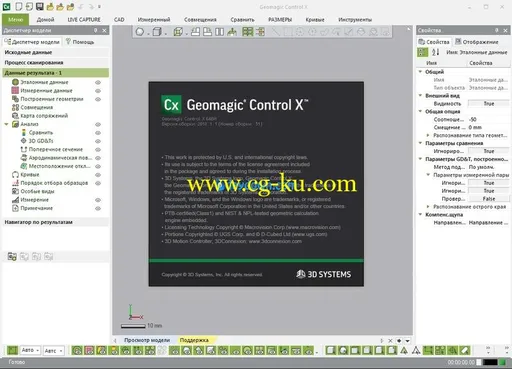The height and width of the screenshot is (369, 512).
Task: Click the undo arrow in quick access bar
Action: [80, 6]
